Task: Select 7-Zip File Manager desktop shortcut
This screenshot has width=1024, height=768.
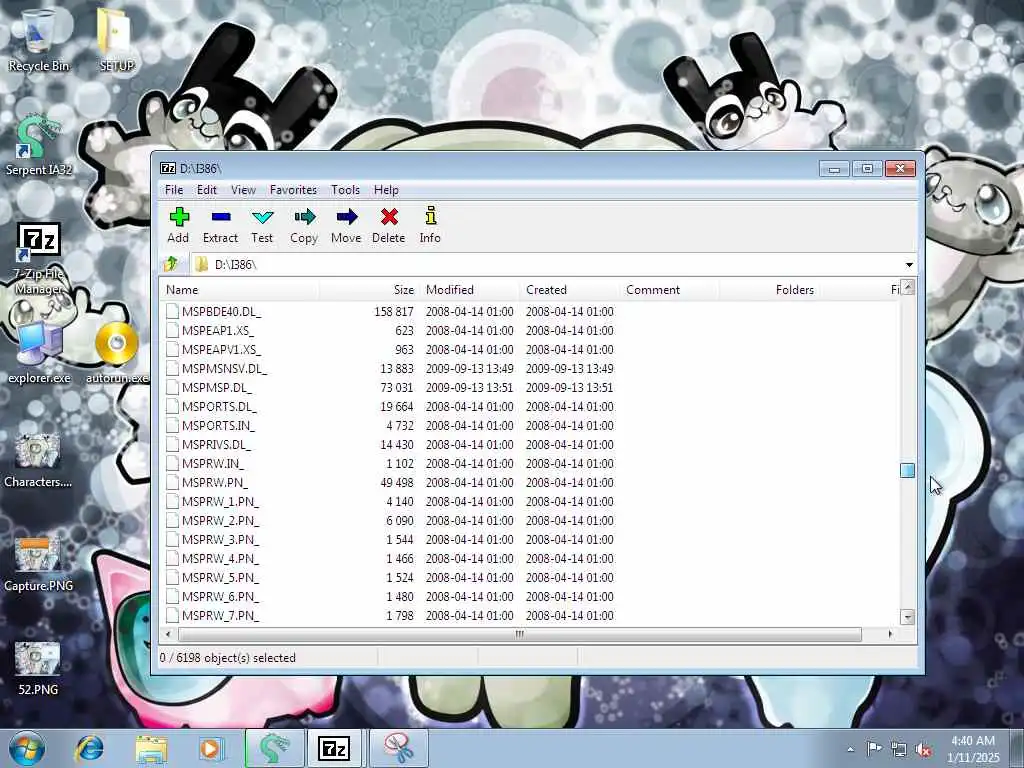Action: 38,259
